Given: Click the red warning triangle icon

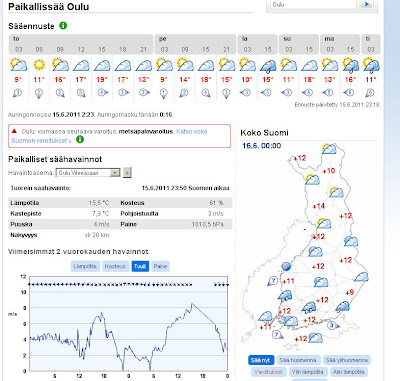Looking at the screenshot, I should tap(14, 131).
